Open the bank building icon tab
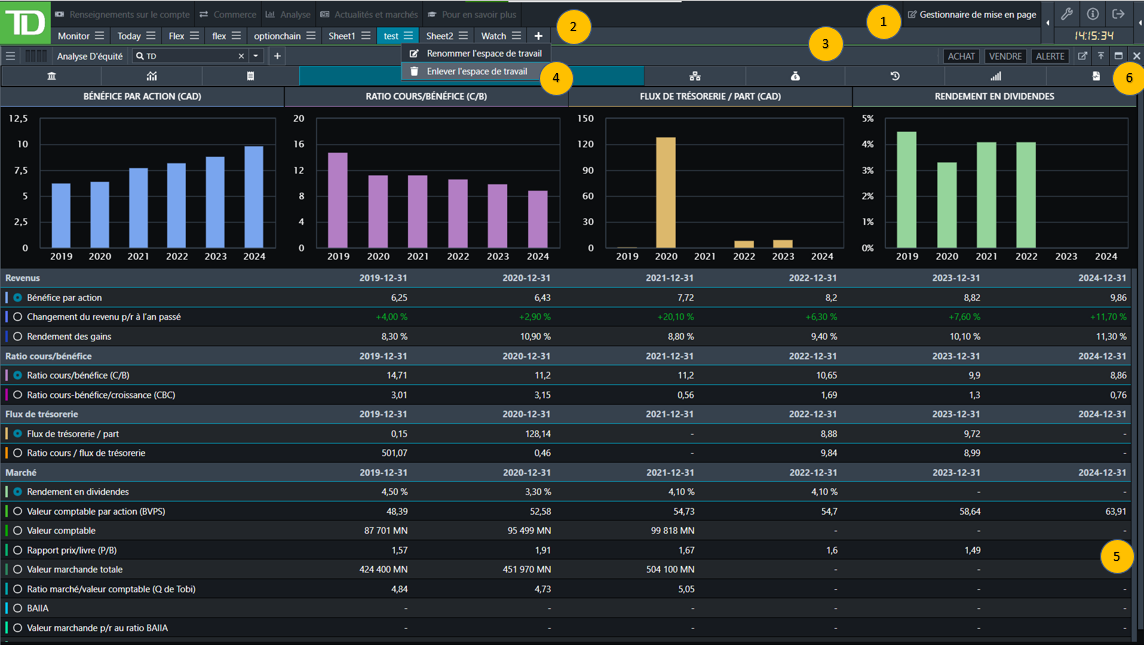The height and width of the screenshot is (645, 1144). click(51, 76)
